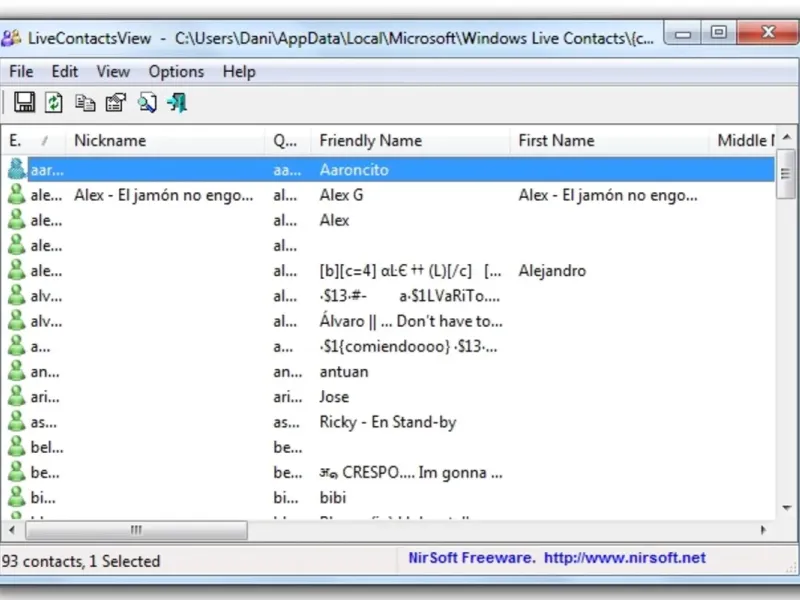This screenshot has height=600, width=800.
Task: Sort by the Nickname column header
Action: [x=165, y=140]
